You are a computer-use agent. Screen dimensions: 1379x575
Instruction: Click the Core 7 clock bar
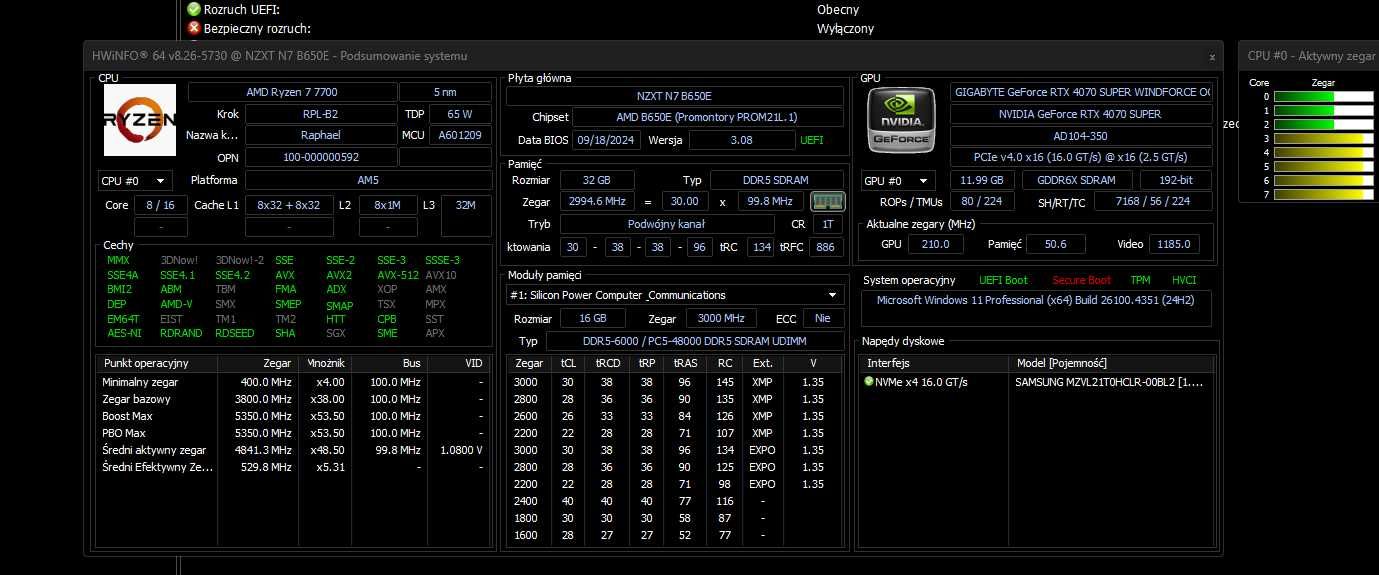point(1324,195)
